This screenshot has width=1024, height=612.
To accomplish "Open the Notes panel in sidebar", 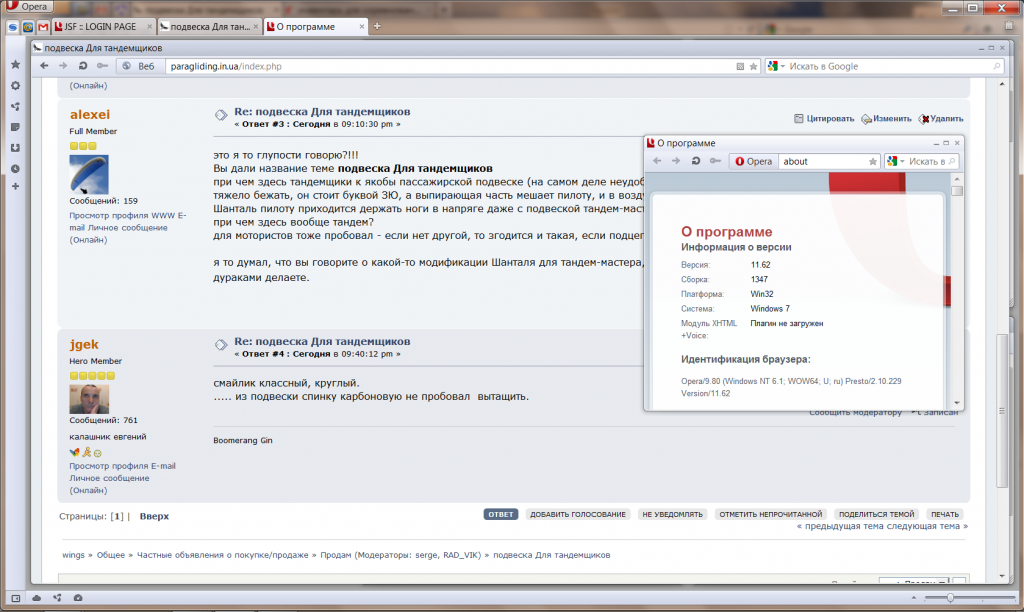I will click(x=15, y=127).
